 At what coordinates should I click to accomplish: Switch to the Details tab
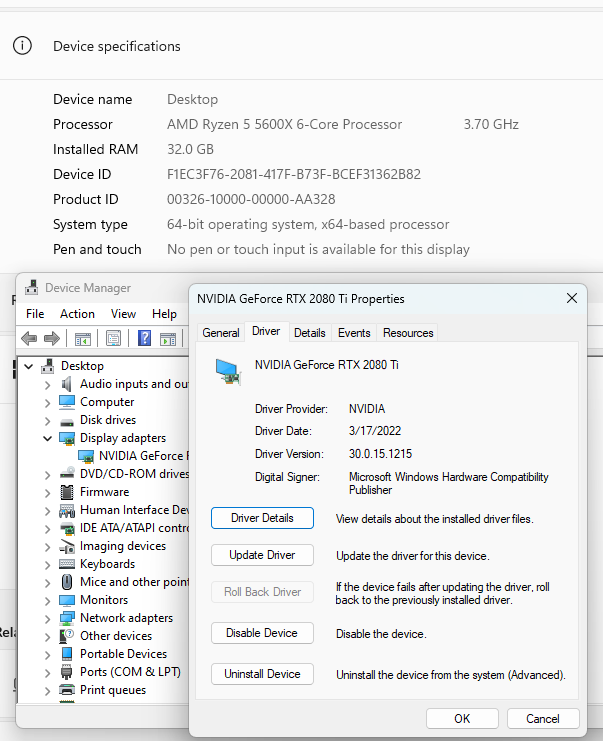[x=310, y=333]
